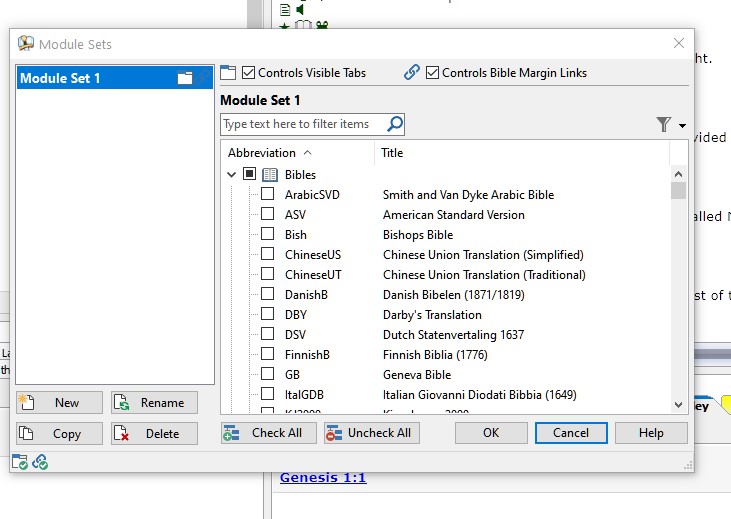Click the module list scrollbar thumb
The width and height of the screenshot is (731, 519).
point(678,191)
